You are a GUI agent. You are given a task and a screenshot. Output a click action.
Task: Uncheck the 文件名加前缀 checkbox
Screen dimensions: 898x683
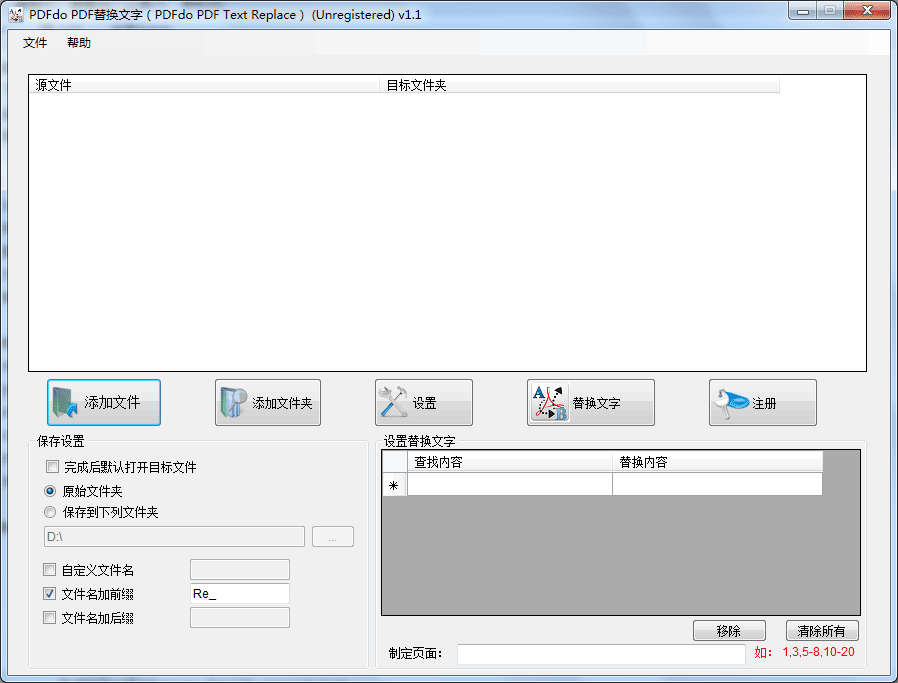pos(50,594)
